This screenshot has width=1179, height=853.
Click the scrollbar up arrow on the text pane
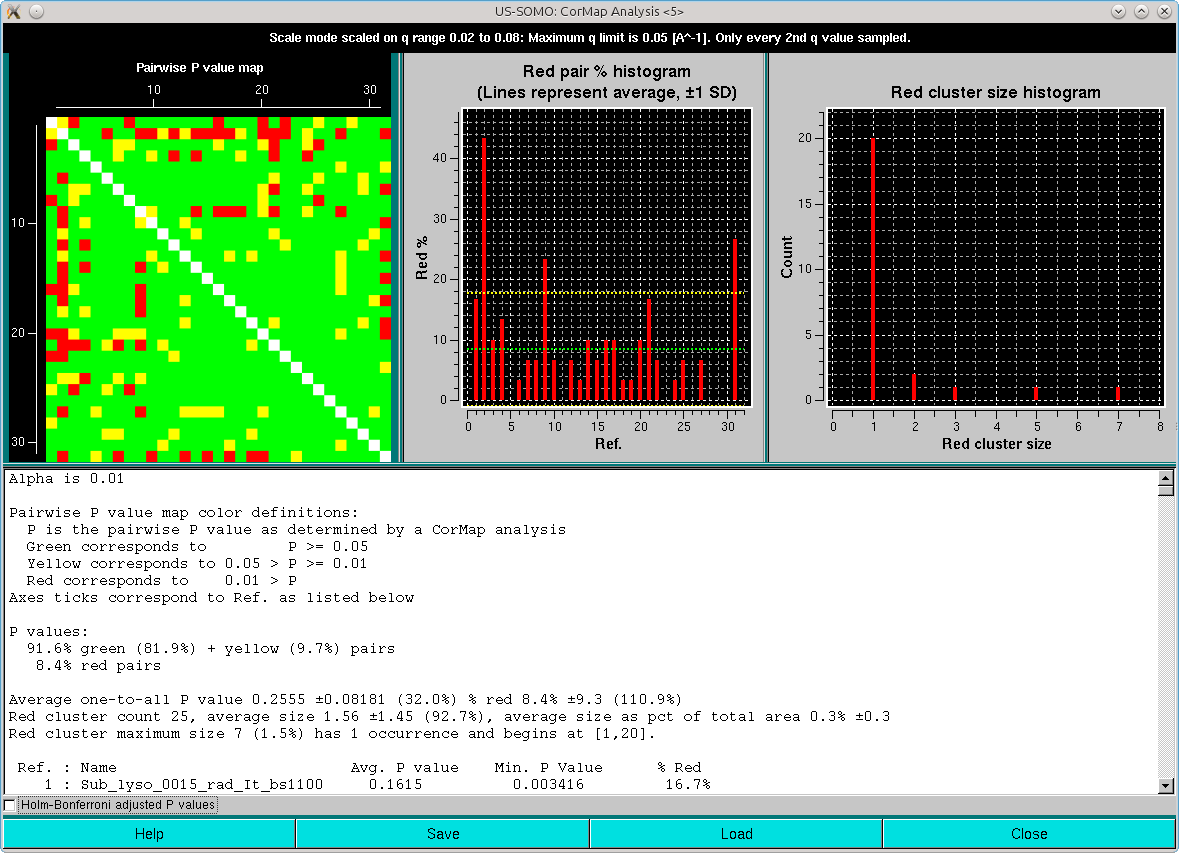point(1168,479)
